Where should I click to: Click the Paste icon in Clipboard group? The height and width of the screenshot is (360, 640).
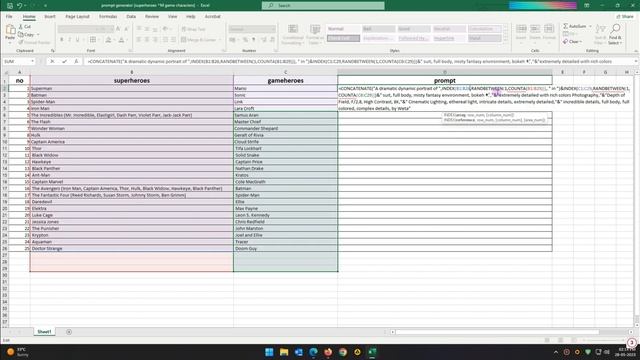point(10,29)
